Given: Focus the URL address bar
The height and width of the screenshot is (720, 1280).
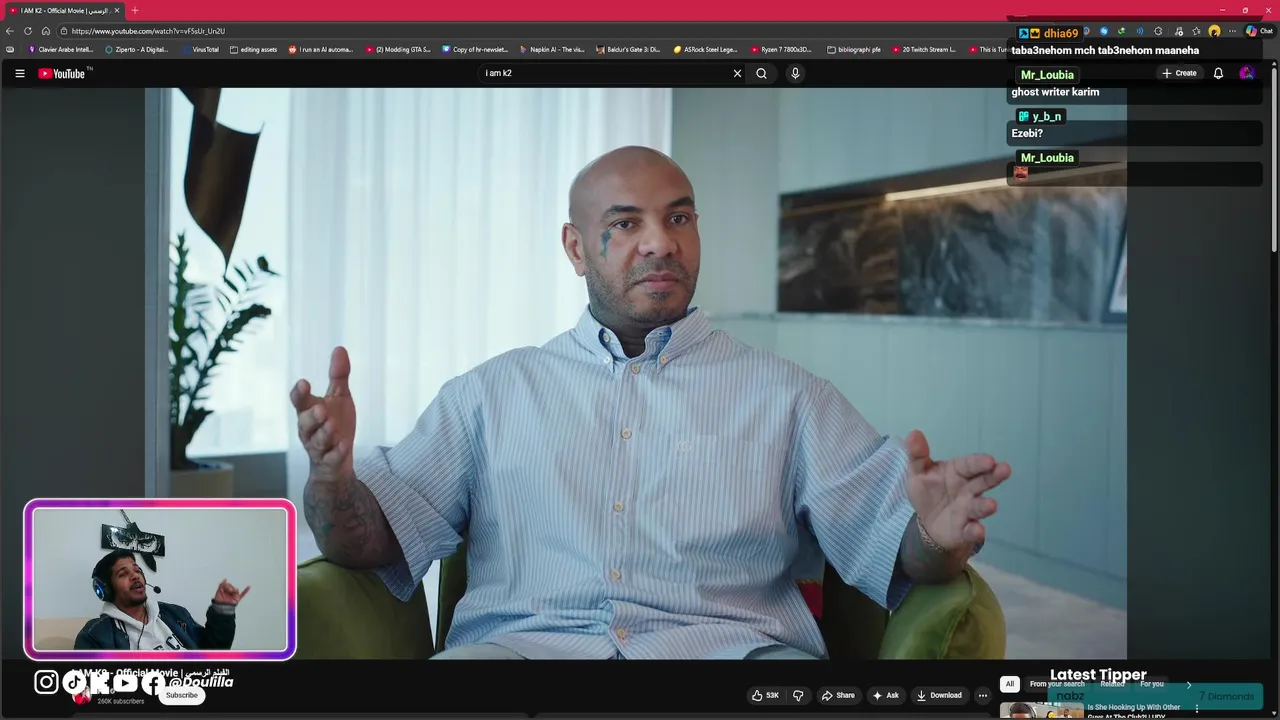Looking at the screenshot, I should coord(530,31).
